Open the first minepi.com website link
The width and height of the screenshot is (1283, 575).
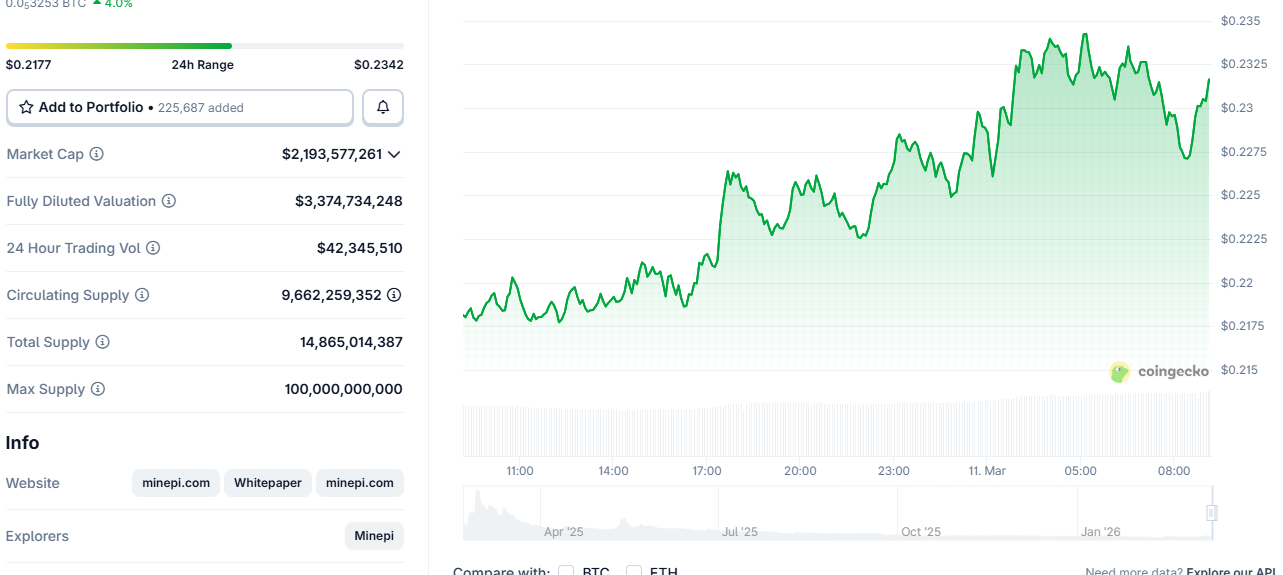click(176, 483)
